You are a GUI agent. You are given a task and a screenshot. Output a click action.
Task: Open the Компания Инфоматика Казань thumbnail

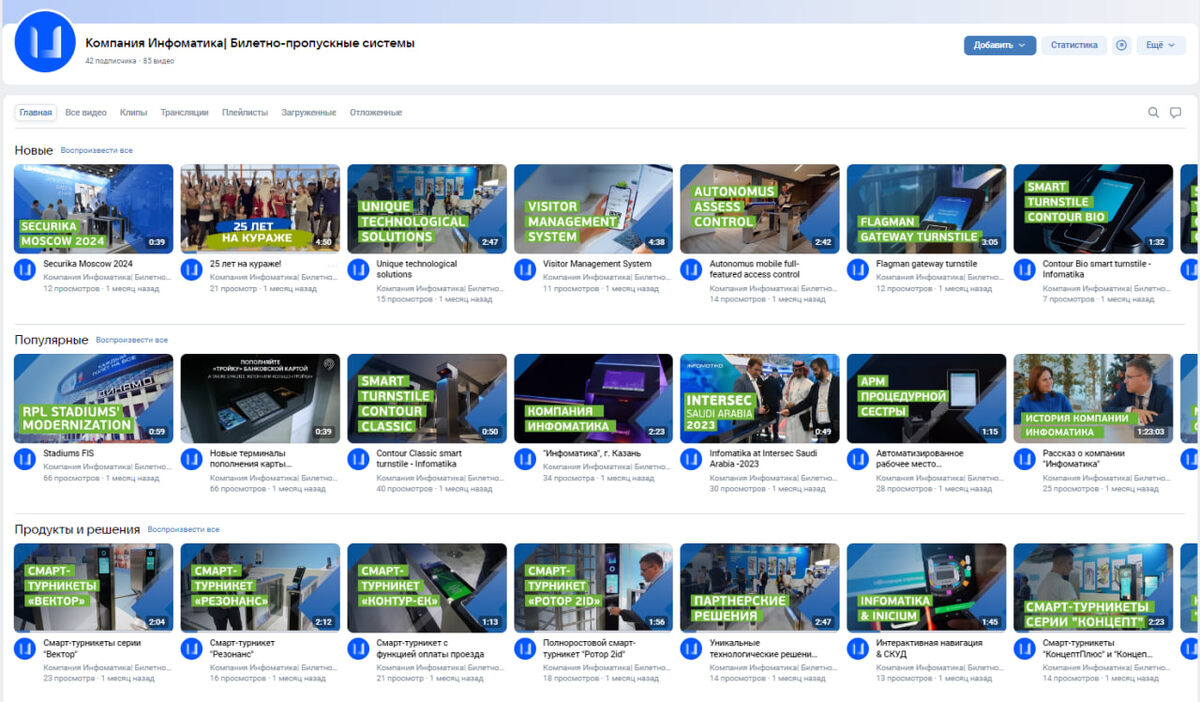(x=594, y=398)
